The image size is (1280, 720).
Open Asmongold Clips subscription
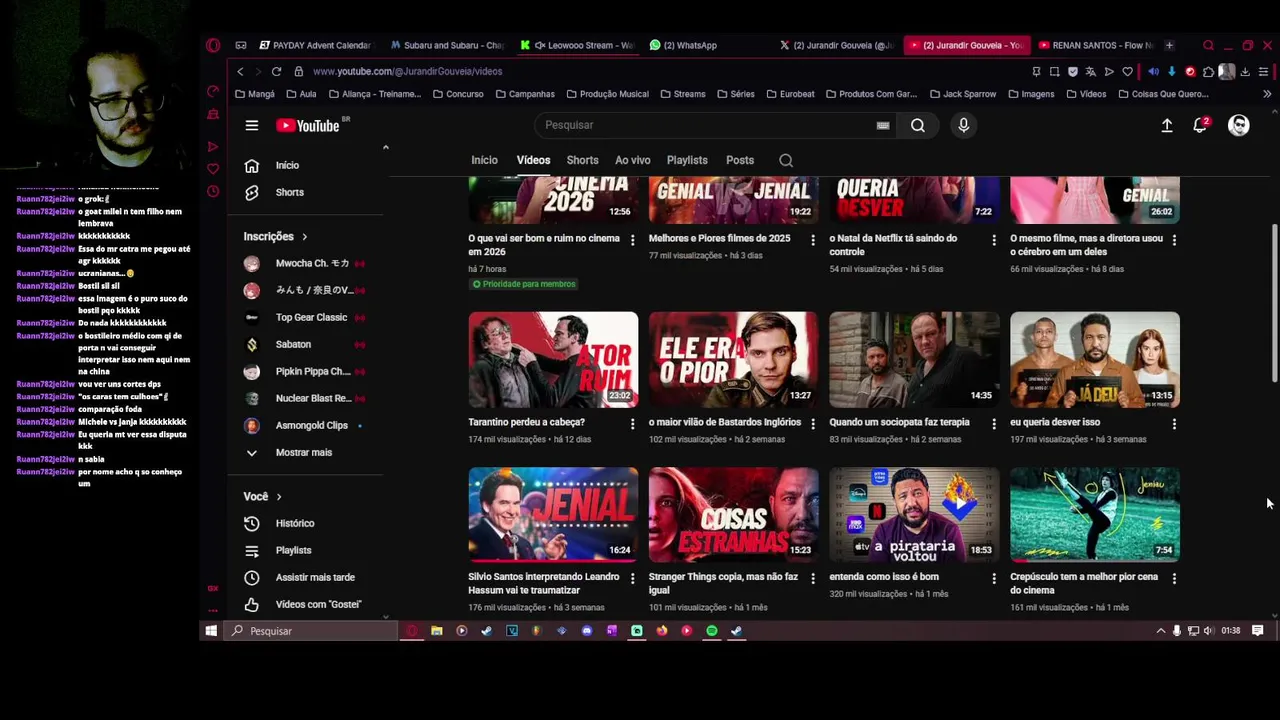pyautogui.click(x=311, y=425)
